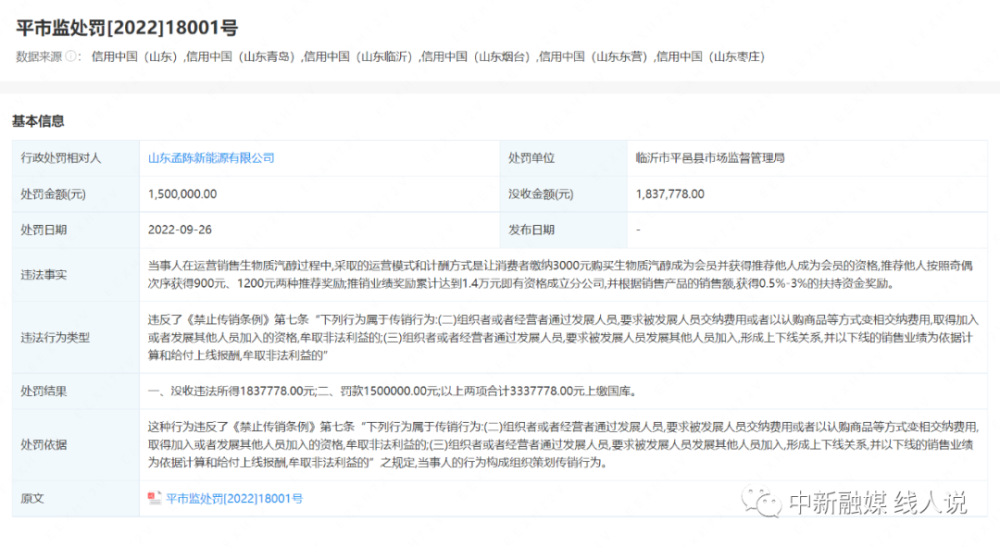Open the 平市监处罚[2022]18001号 original document link
The height and width of the screenshot is (547, 1000).
click(x=234, y=499)
